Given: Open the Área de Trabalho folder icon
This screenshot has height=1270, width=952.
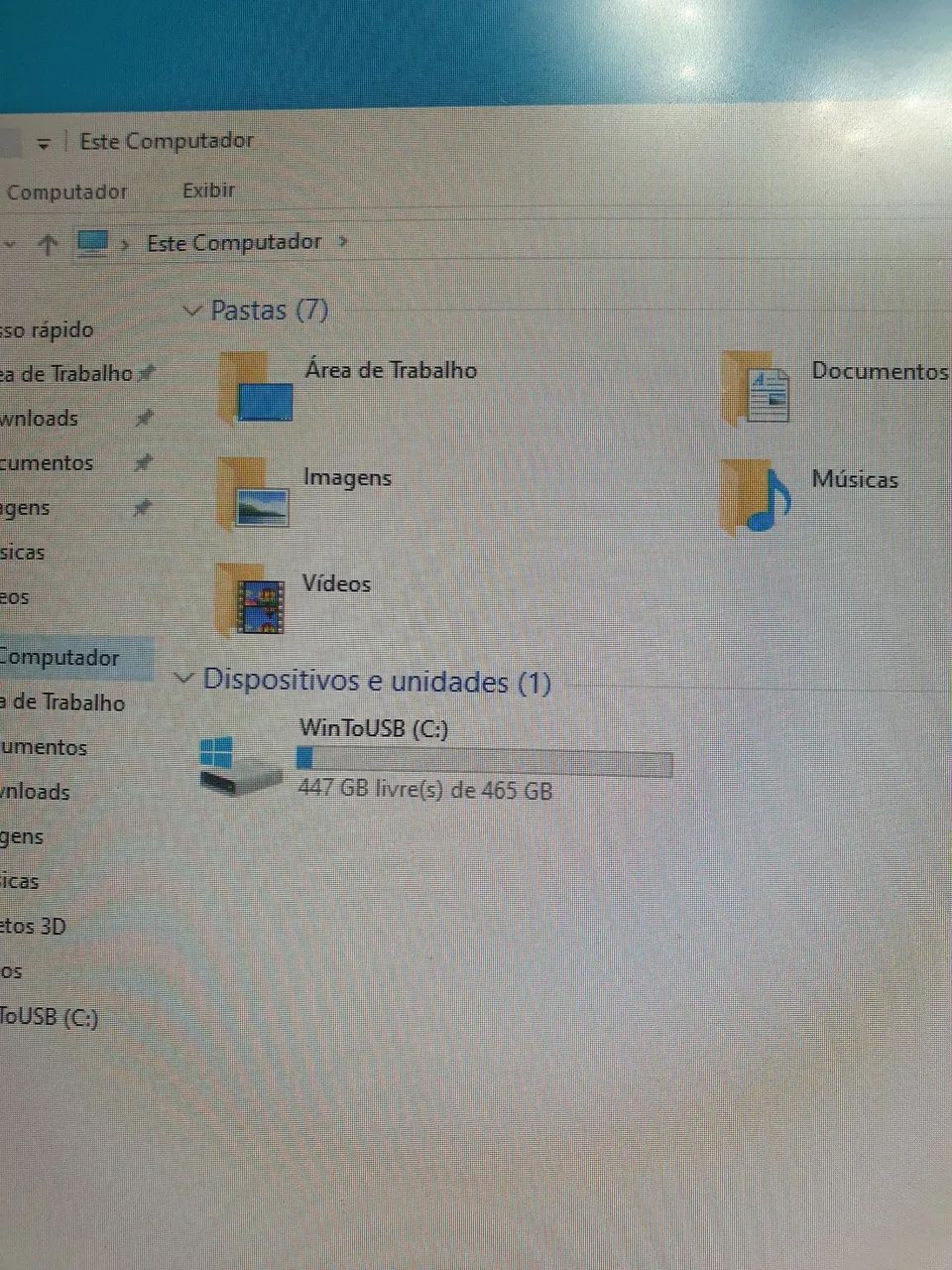Looking at the screenshot, I should pos(255,388).
